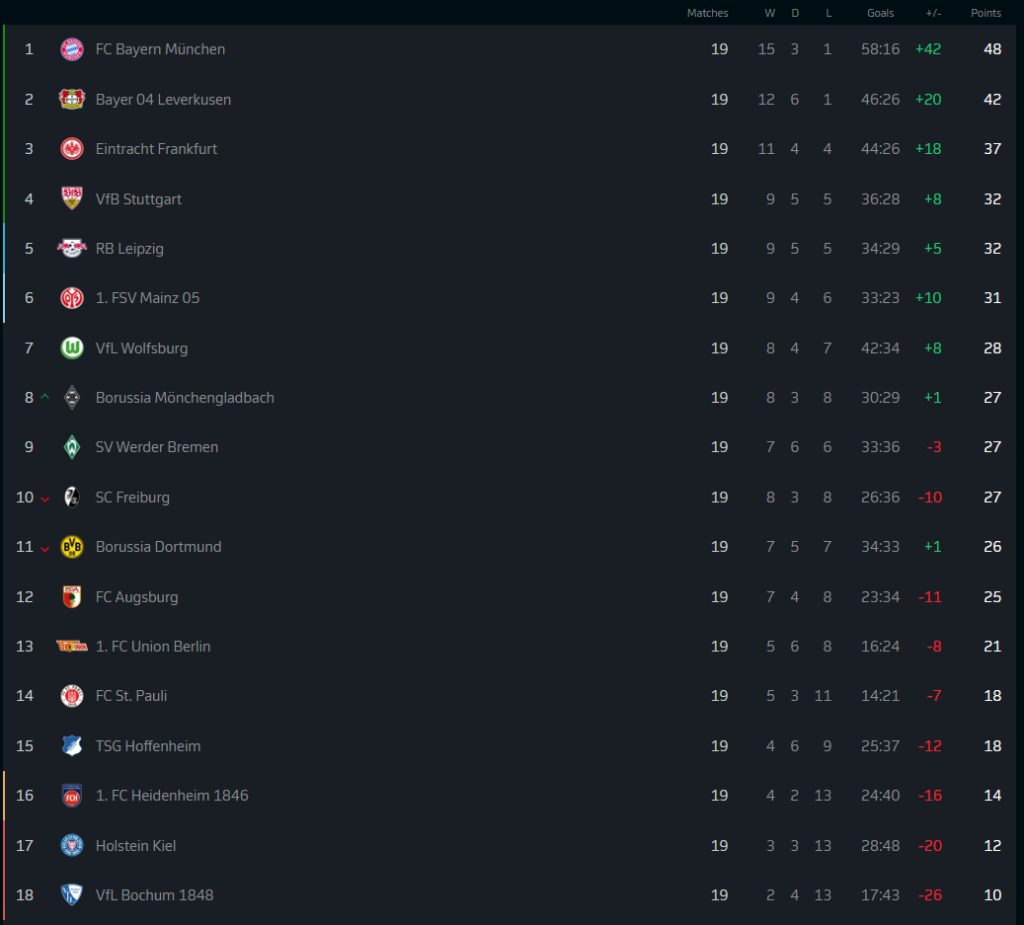Image resolution: width=1024 pixels, height=925 pixels.
Task: Click the VfL Bochum 1848 crest
Action: click(x=72, y=895)
